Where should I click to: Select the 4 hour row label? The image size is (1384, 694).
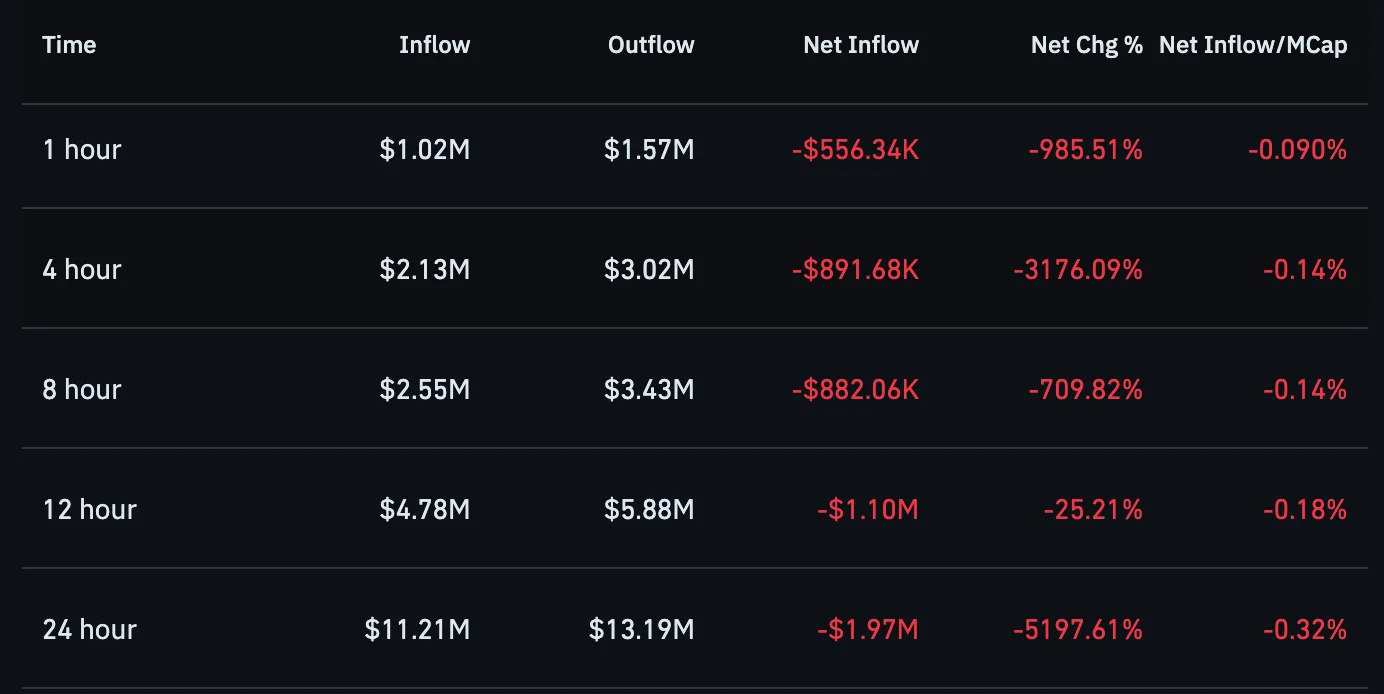tap(82, 270)
